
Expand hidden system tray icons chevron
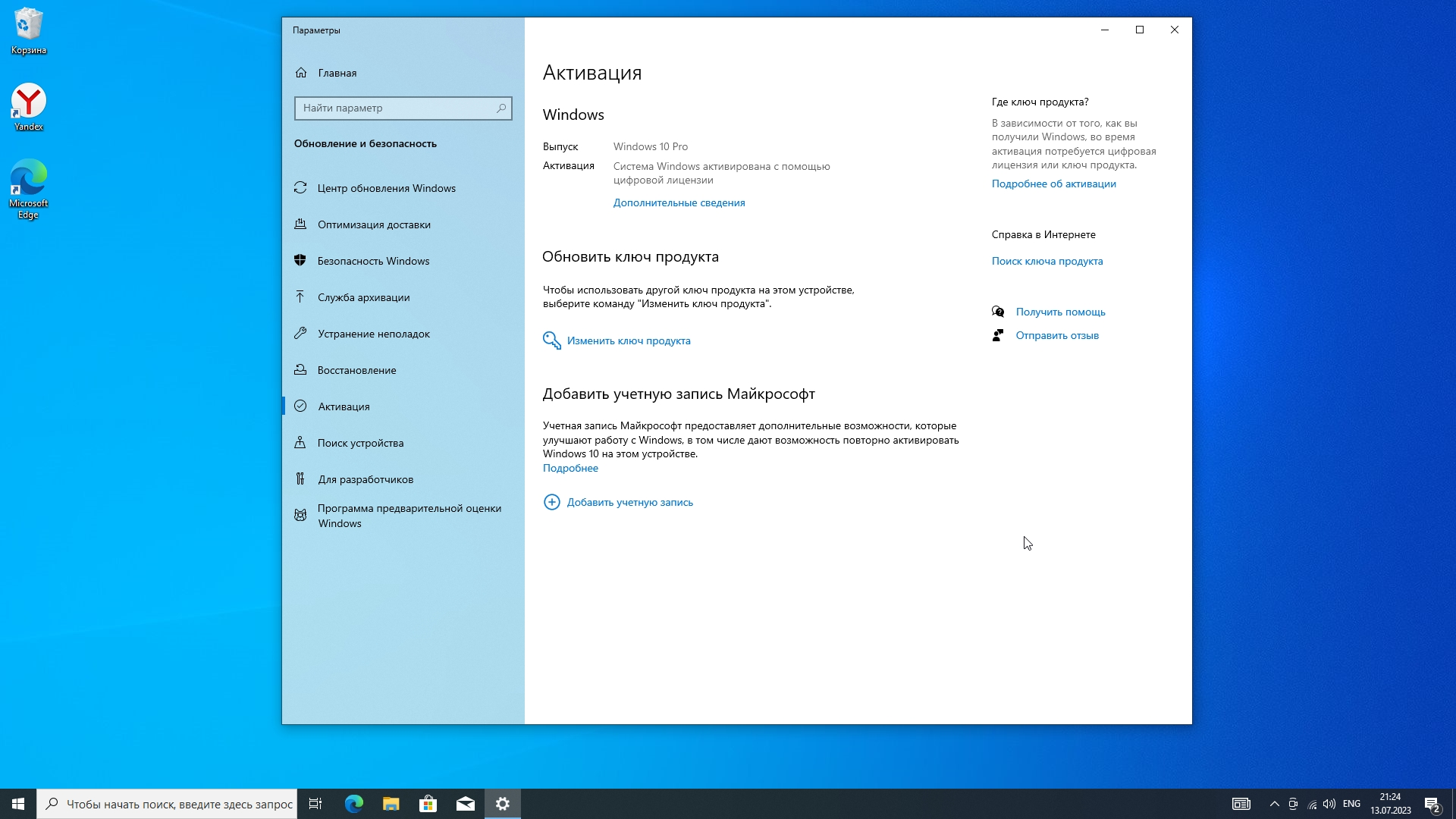point(1274,804)
